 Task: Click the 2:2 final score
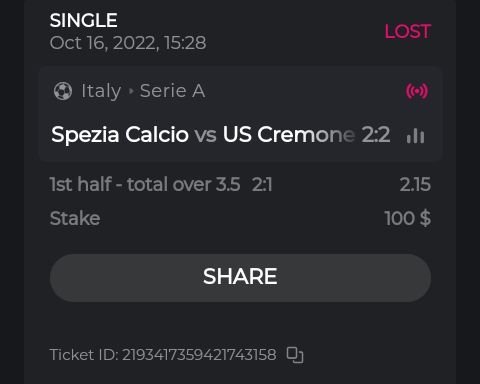pos(376,135)
